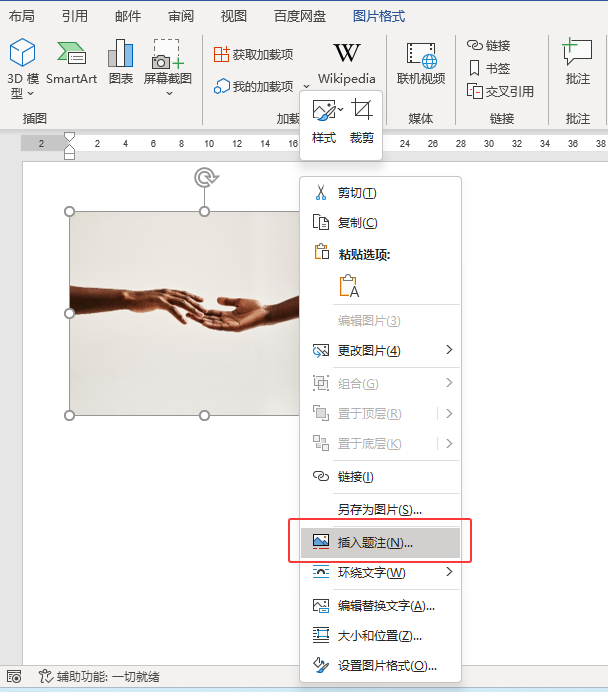Select 更改图片(4) menu entry
The width and height of the screenshot is (608, 692).
coord(380,350)
